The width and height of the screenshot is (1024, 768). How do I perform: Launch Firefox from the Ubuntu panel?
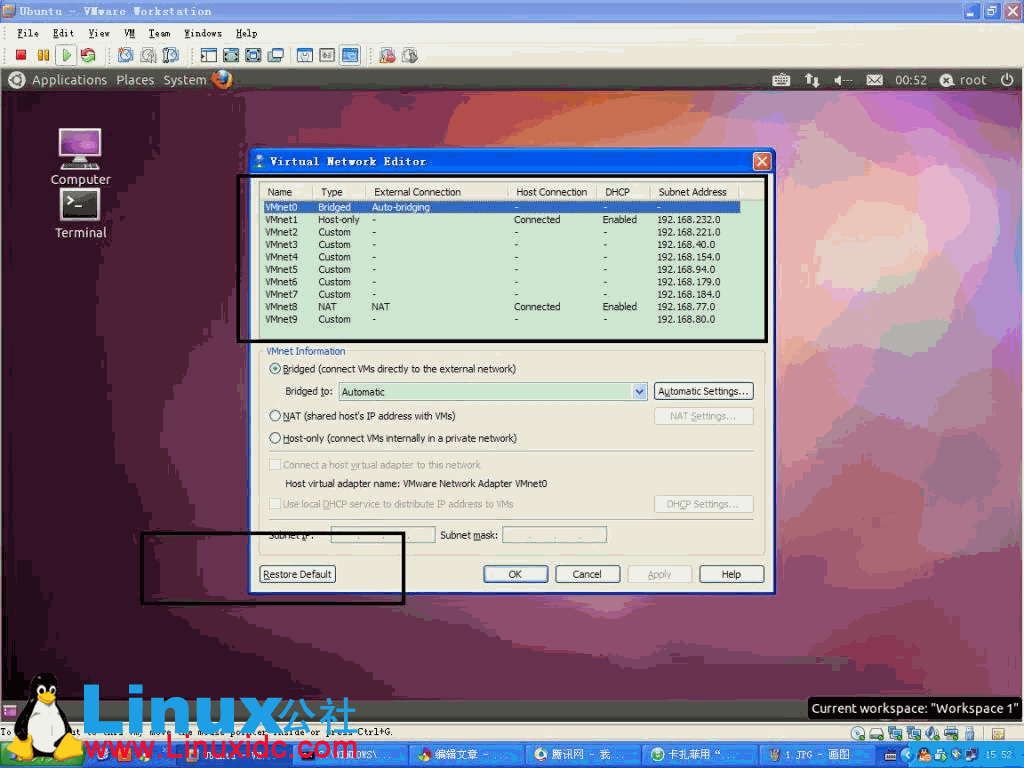pos(221,80)
